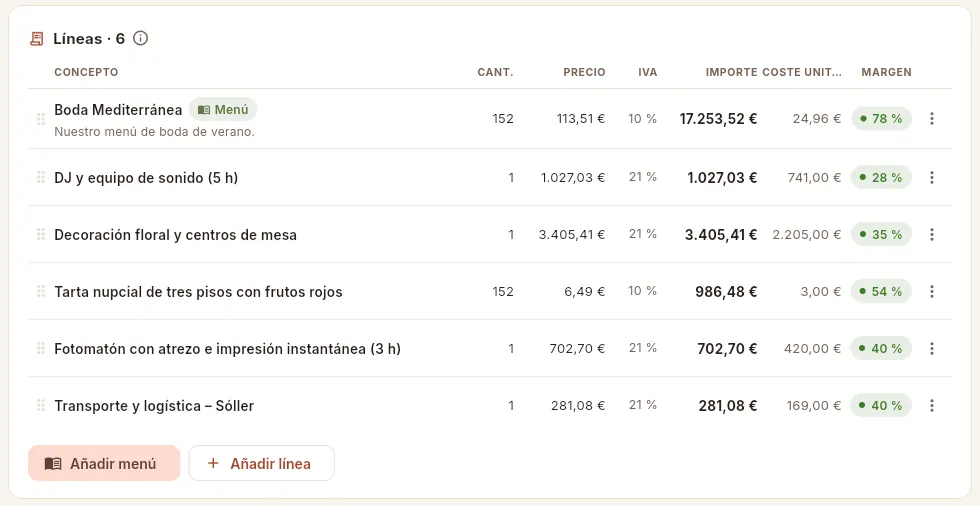Click drag handle of Fotomatón row
This screenshot has height=506, width=980.
pyautogui.click(x=41, y=348)
